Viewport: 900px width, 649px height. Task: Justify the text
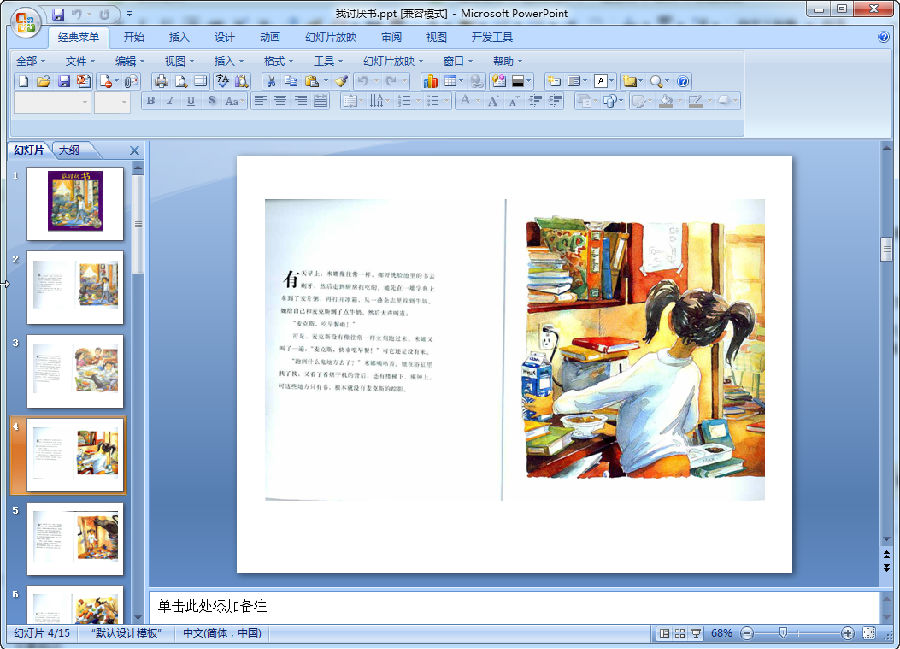[321, 102]
